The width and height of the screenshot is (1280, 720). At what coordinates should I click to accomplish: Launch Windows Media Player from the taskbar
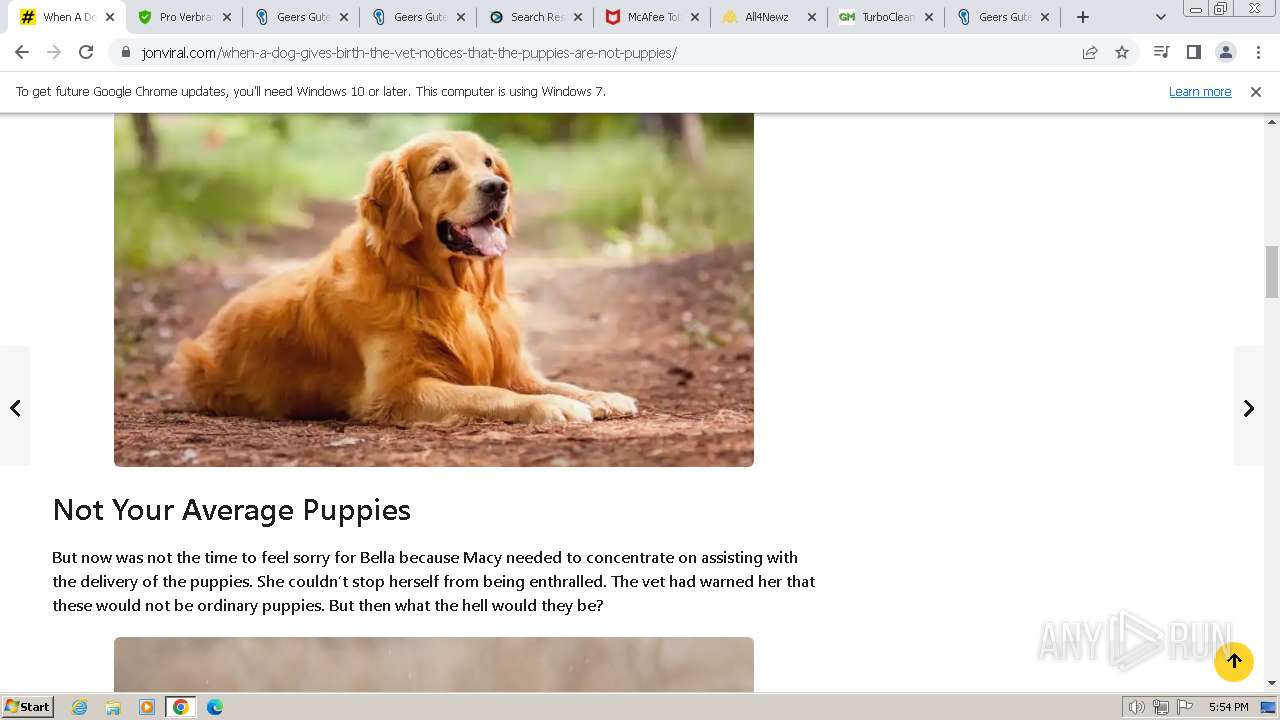pos(147,707)
